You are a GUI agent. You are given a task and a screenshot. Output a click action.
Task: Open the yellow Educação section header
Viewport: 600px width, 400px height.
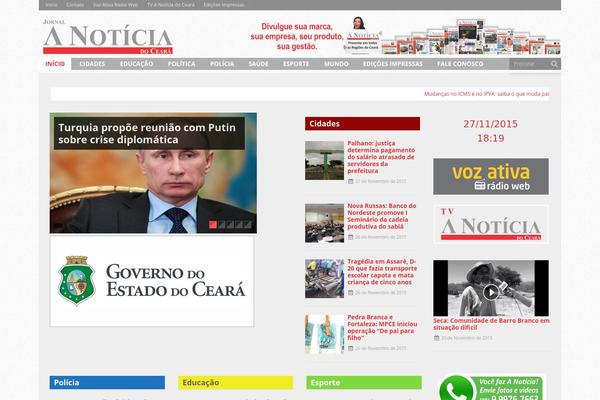[236, 382]
